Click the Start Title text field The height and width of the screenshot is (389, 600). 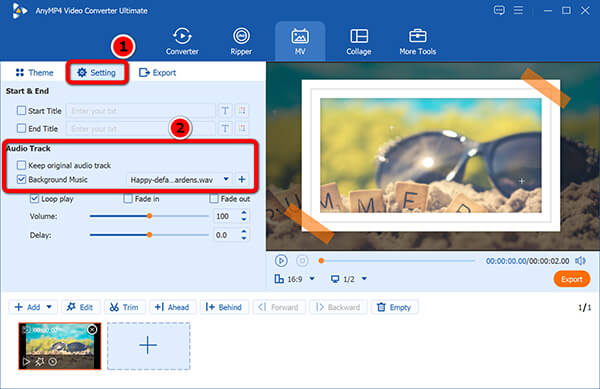[x=140, y=111]
